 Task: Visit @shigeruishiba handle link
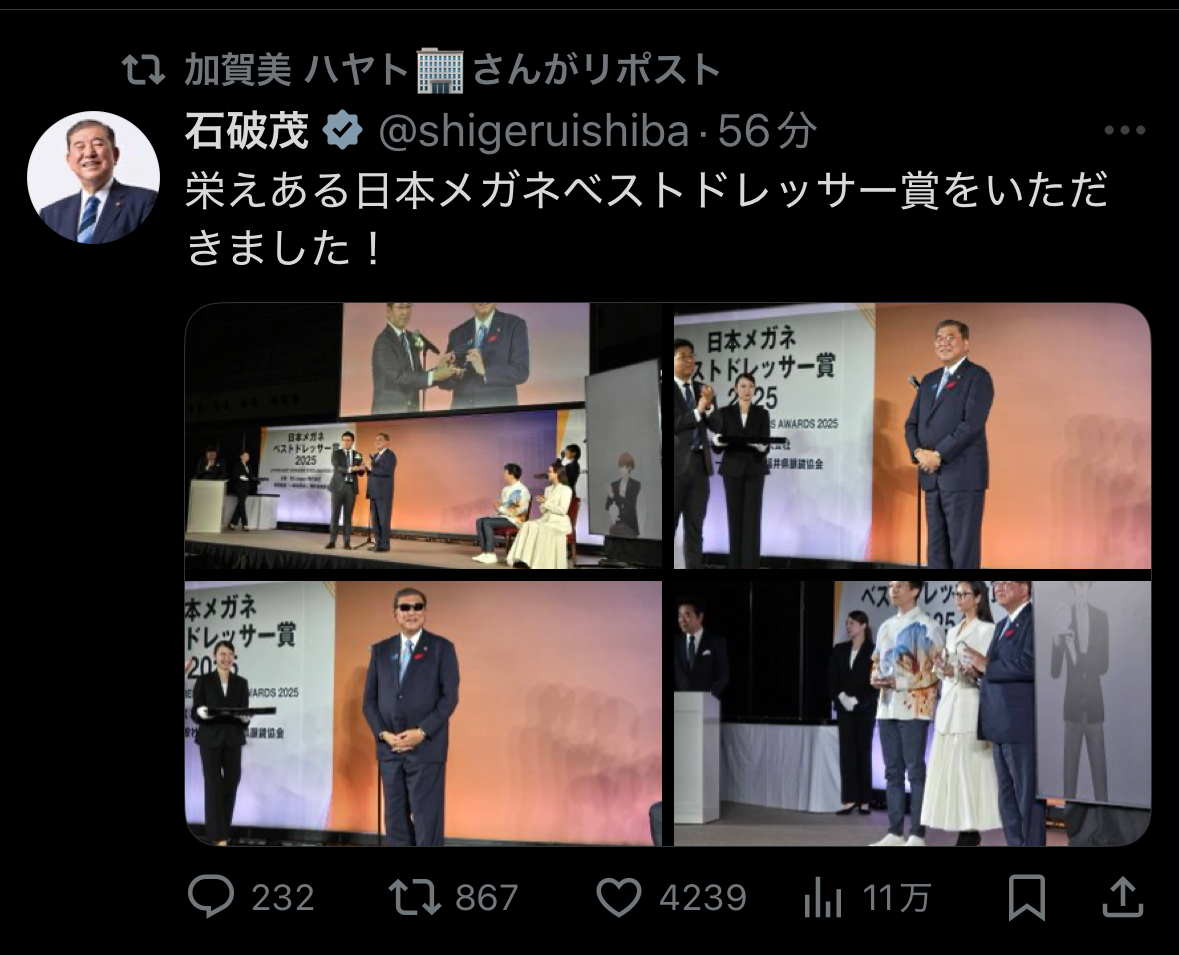coord(535,132)
